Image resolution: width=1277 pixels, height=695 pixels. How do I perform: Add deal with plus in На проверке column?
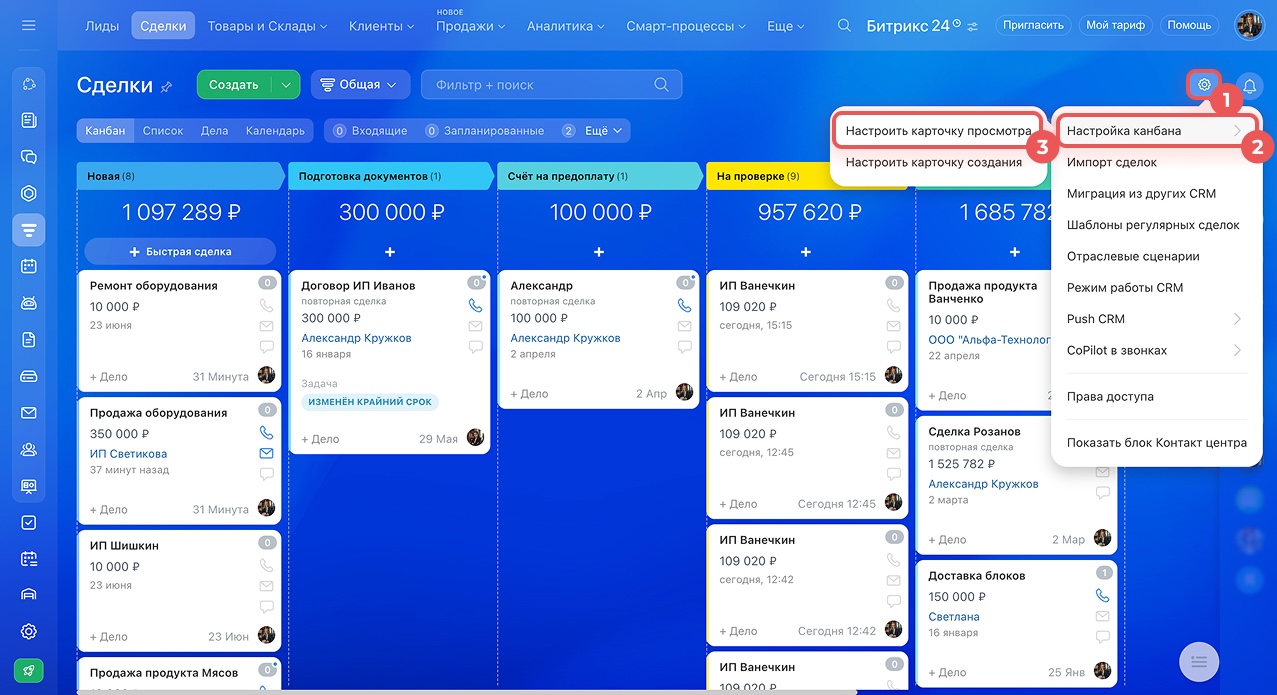(x=806, y=252)
